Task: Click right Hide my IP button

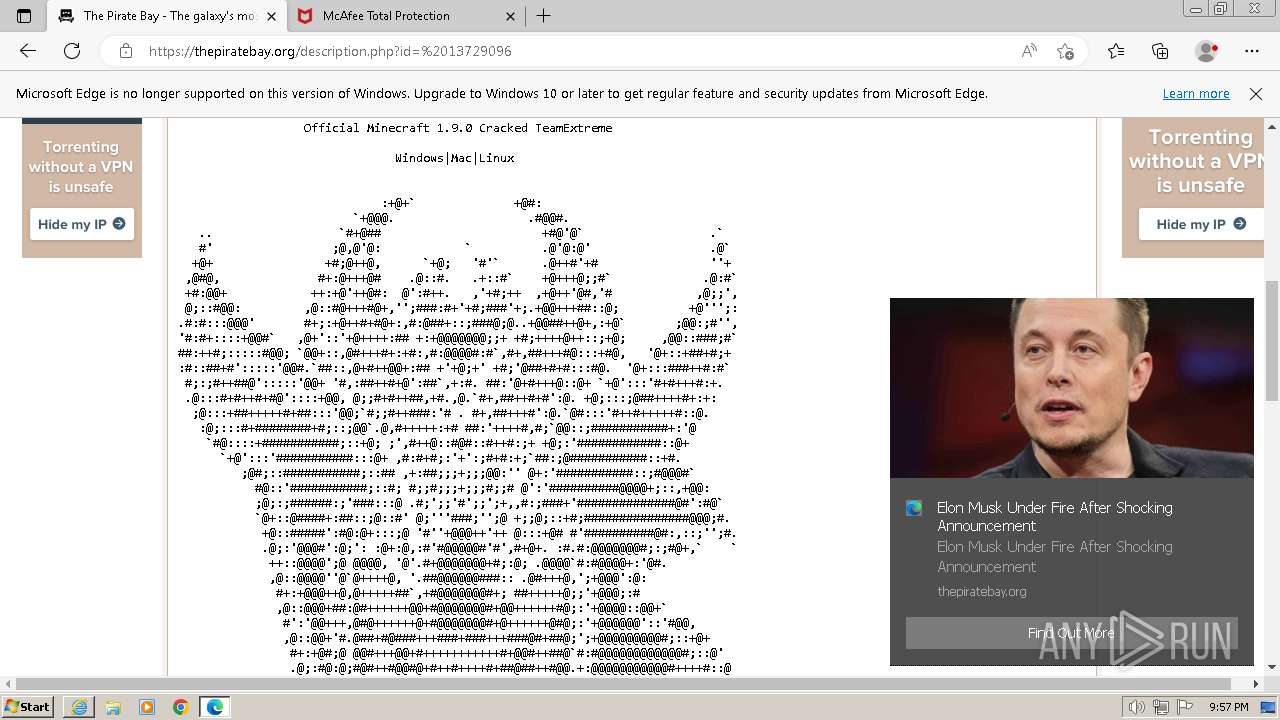Action: [1201, 224]
